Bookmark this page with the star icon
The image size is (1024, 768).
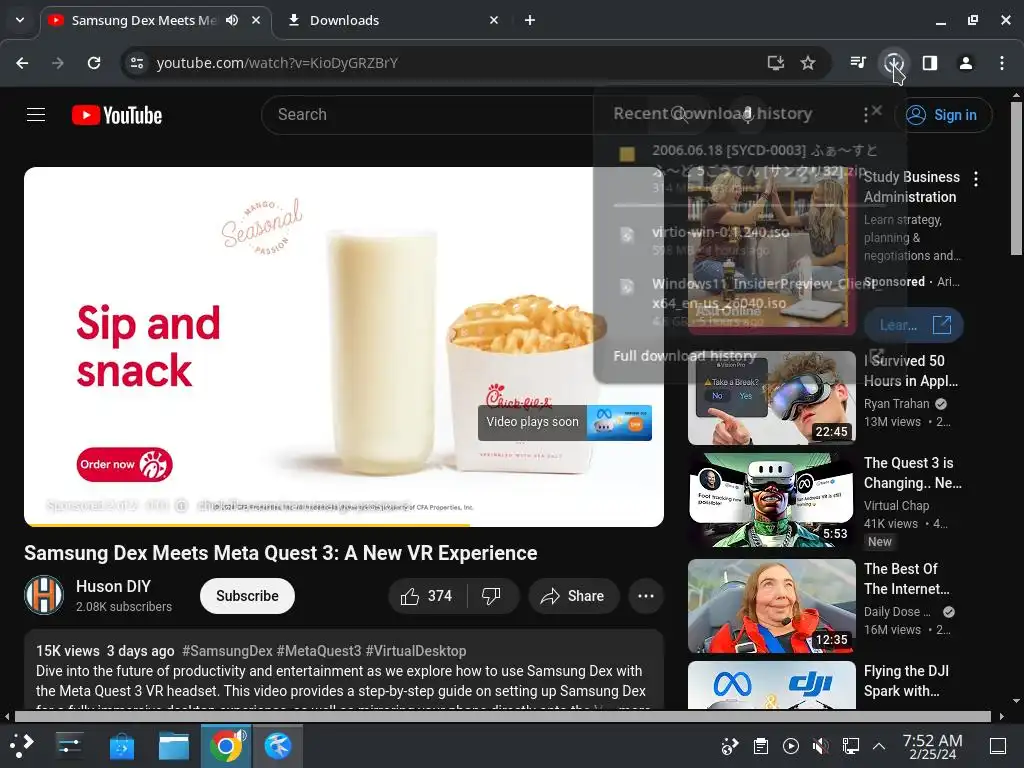808,63
